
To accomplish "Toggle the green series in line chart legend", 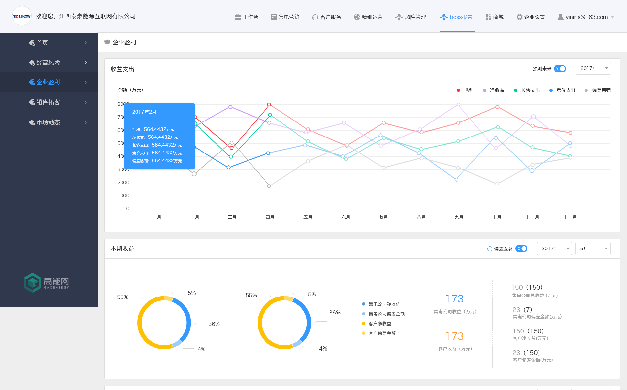I will (527, 90).
